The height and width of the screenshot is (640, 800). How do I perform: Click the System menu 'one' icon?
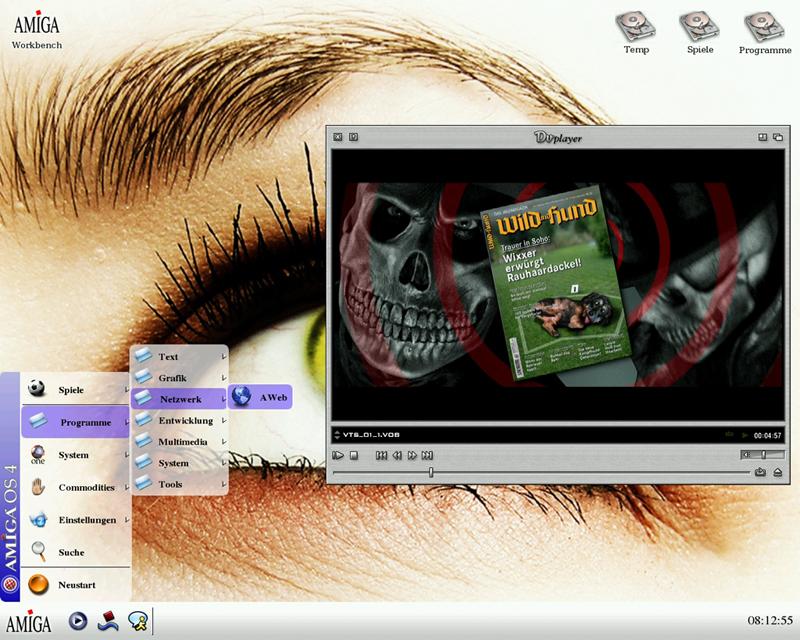38,454
